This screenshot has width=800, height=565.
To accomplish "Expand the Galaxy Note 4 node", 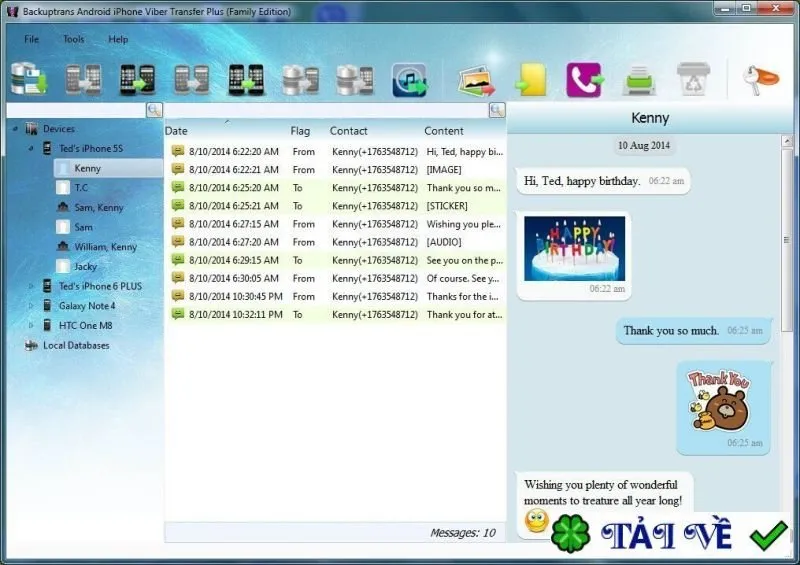I will point(31,306).
